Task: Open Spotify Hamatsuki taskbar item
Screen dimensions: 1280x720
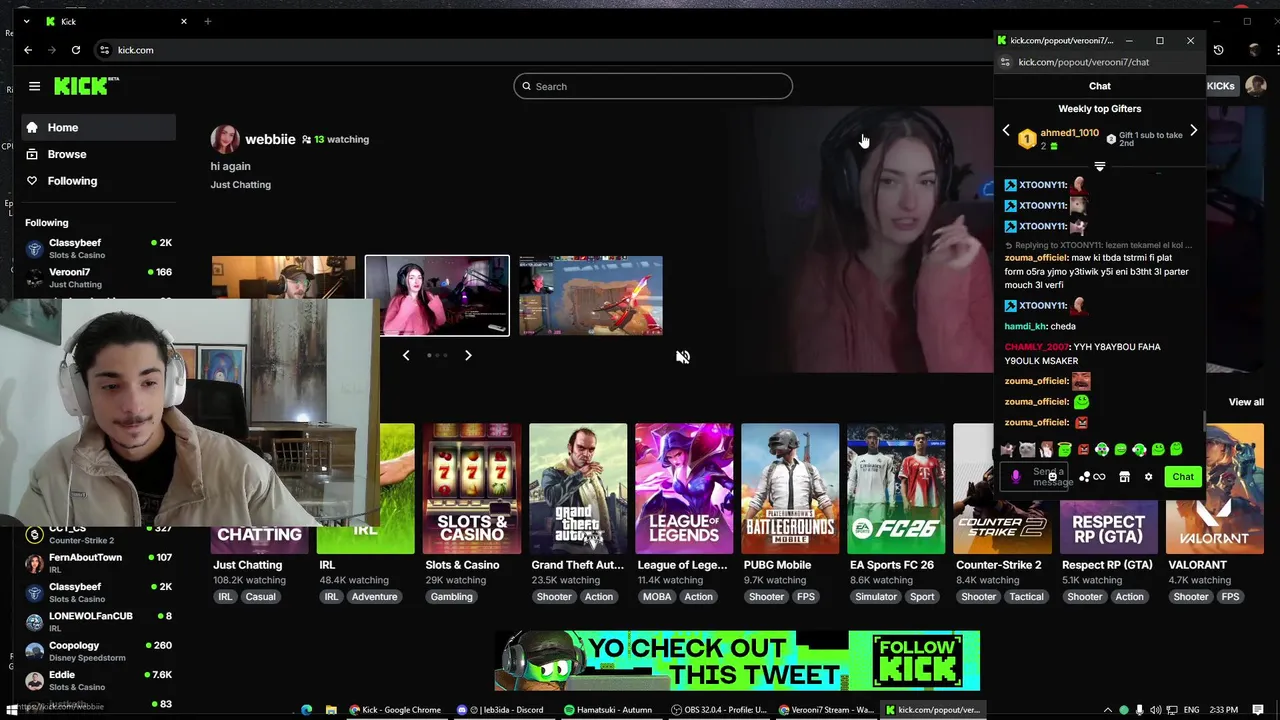Action: coord(608,710)
